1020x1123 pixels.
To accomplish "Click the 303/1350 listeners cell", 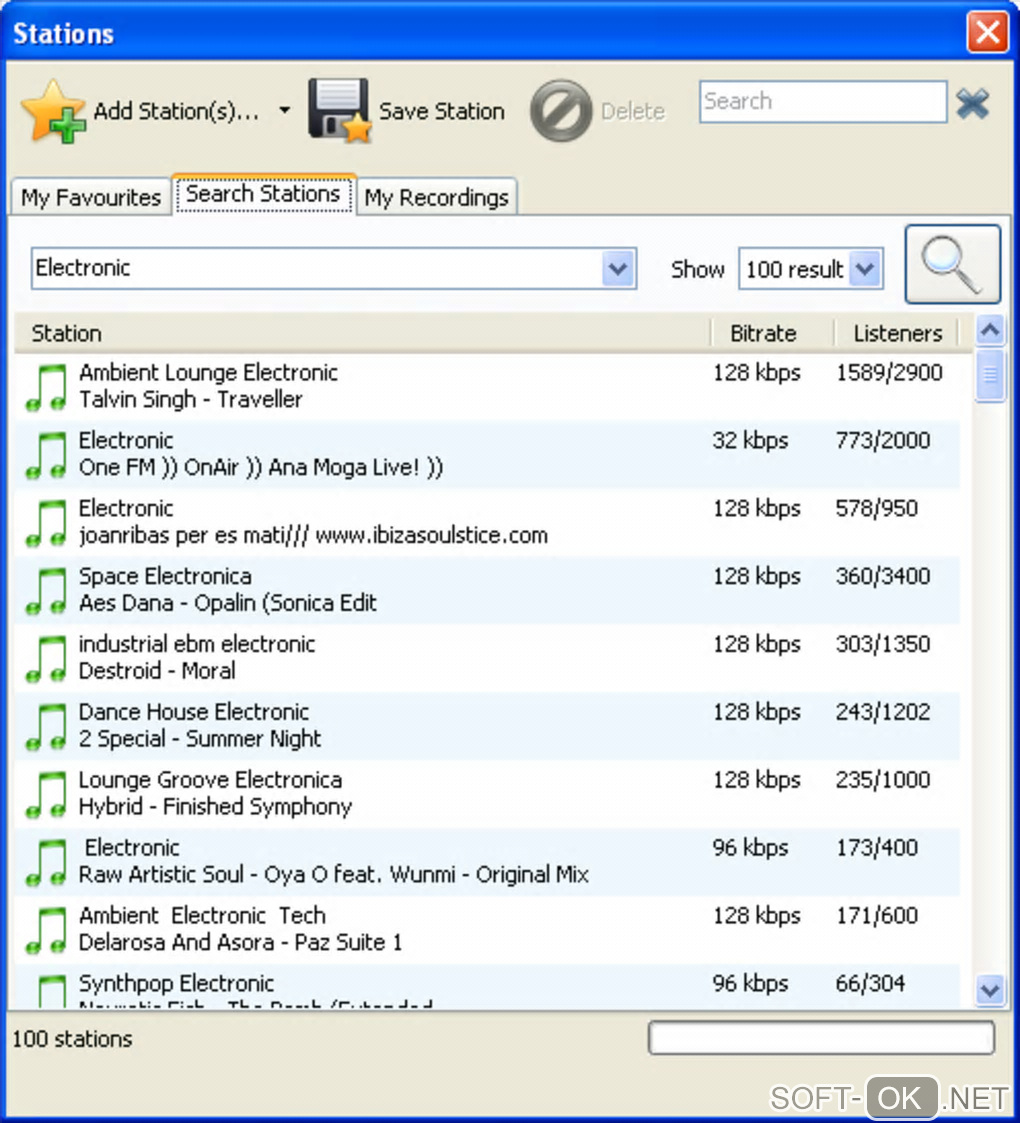I will [882, 644].
